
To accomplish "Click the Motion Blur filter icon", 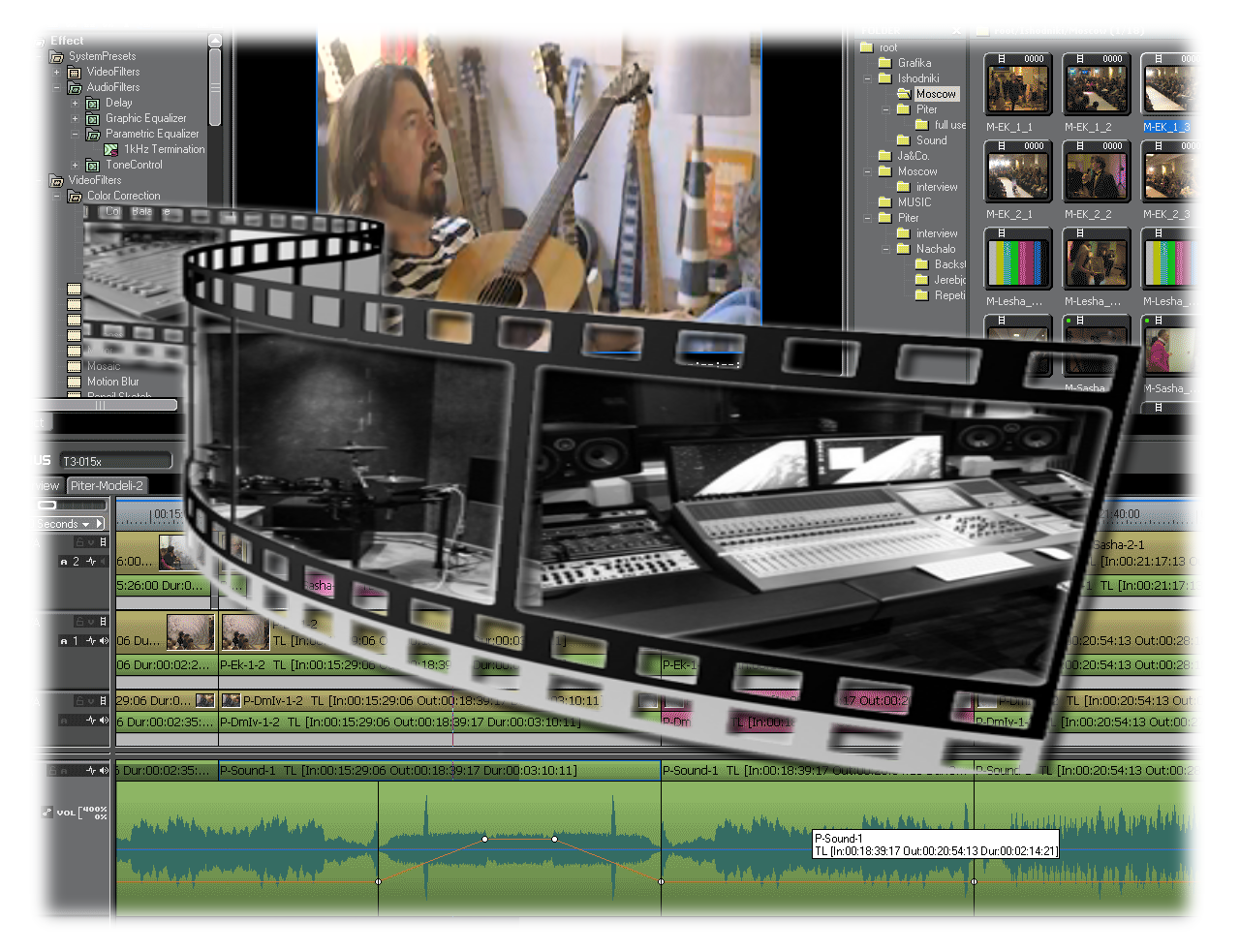I will pyautogui.click(x=74, y=382).
